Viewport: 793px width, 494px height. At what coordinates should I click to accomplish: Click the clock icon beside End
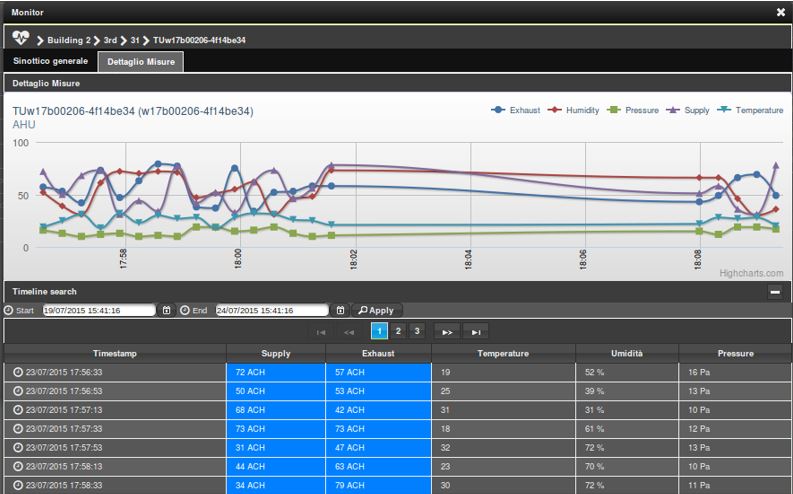tap(185, 310)
